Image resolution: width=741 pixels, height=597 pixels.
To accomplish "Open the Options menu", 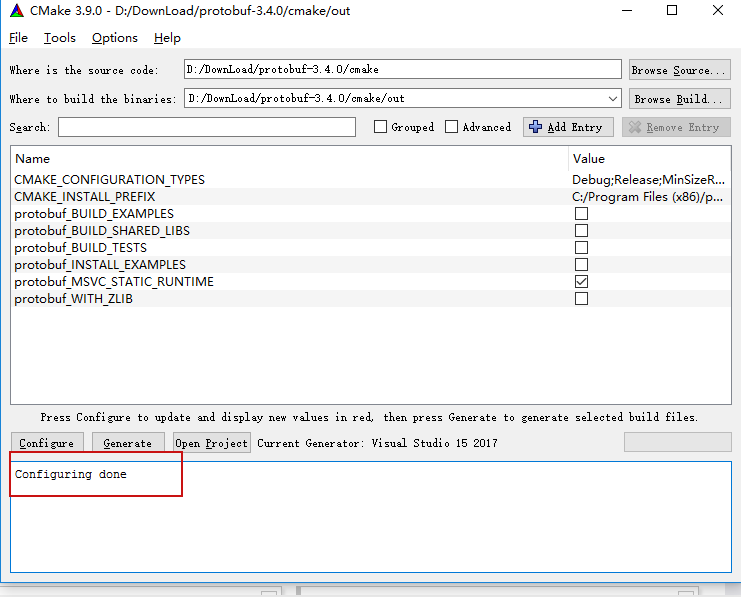I will point(115,38).
